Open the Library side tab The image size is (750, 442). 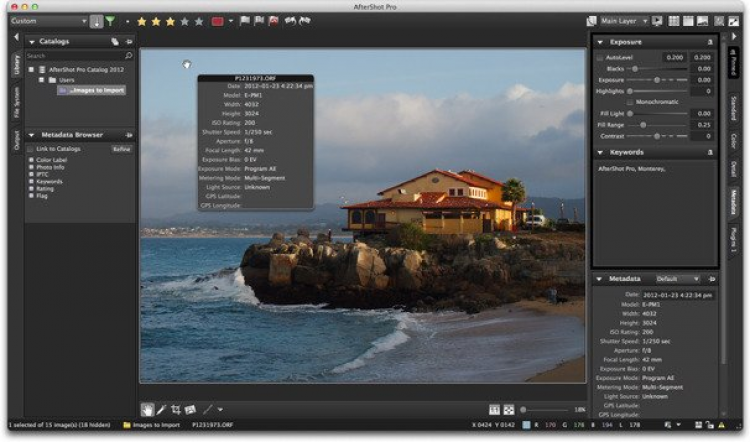click(16, 64)
